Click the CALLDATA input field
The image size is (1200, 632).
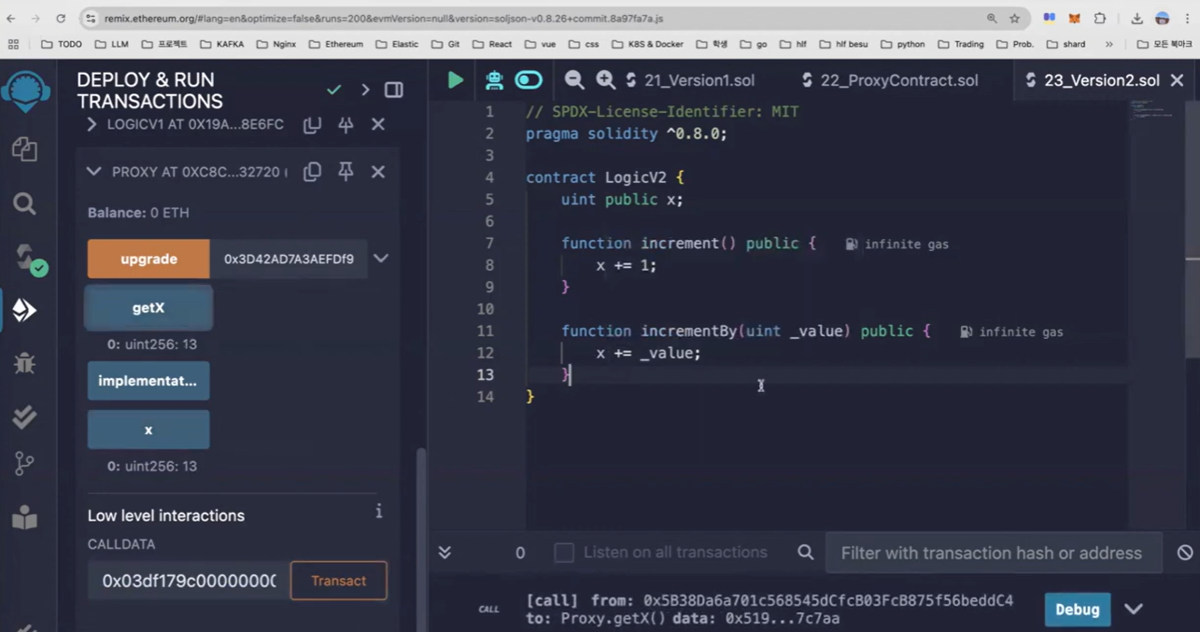189,581
